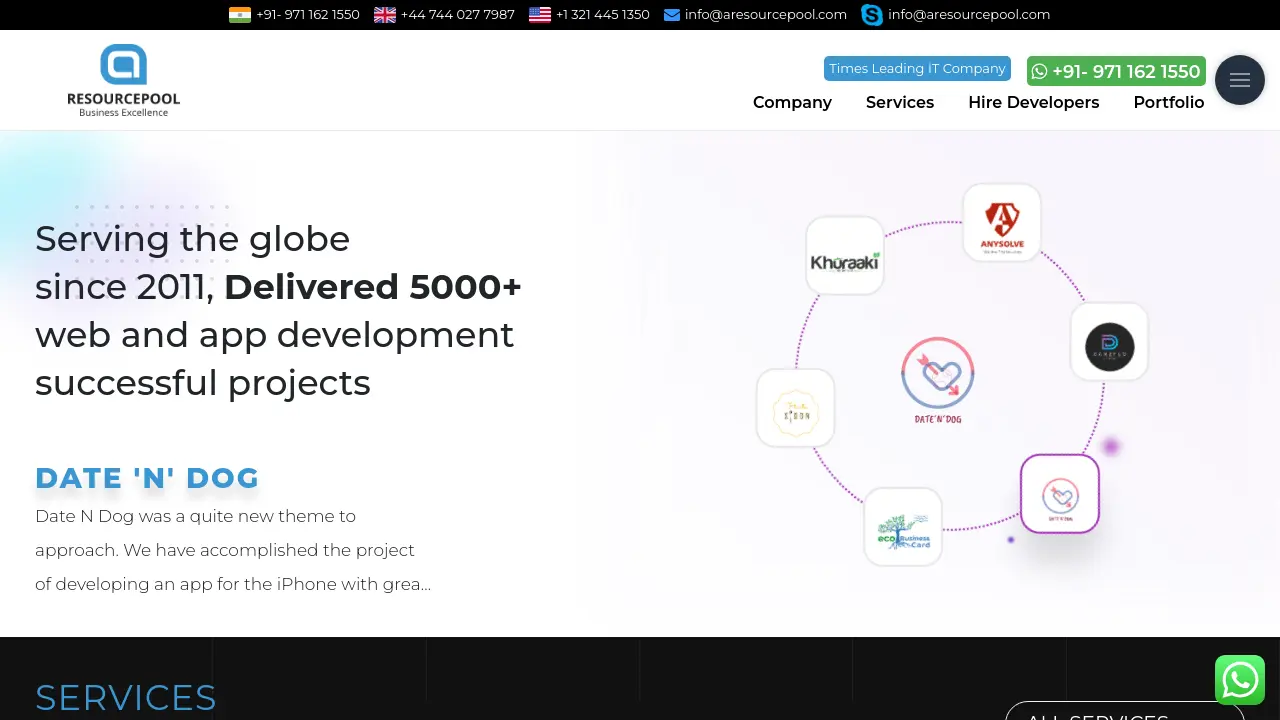
Task: Click the Skype icon in top bar
Action: 872,15
